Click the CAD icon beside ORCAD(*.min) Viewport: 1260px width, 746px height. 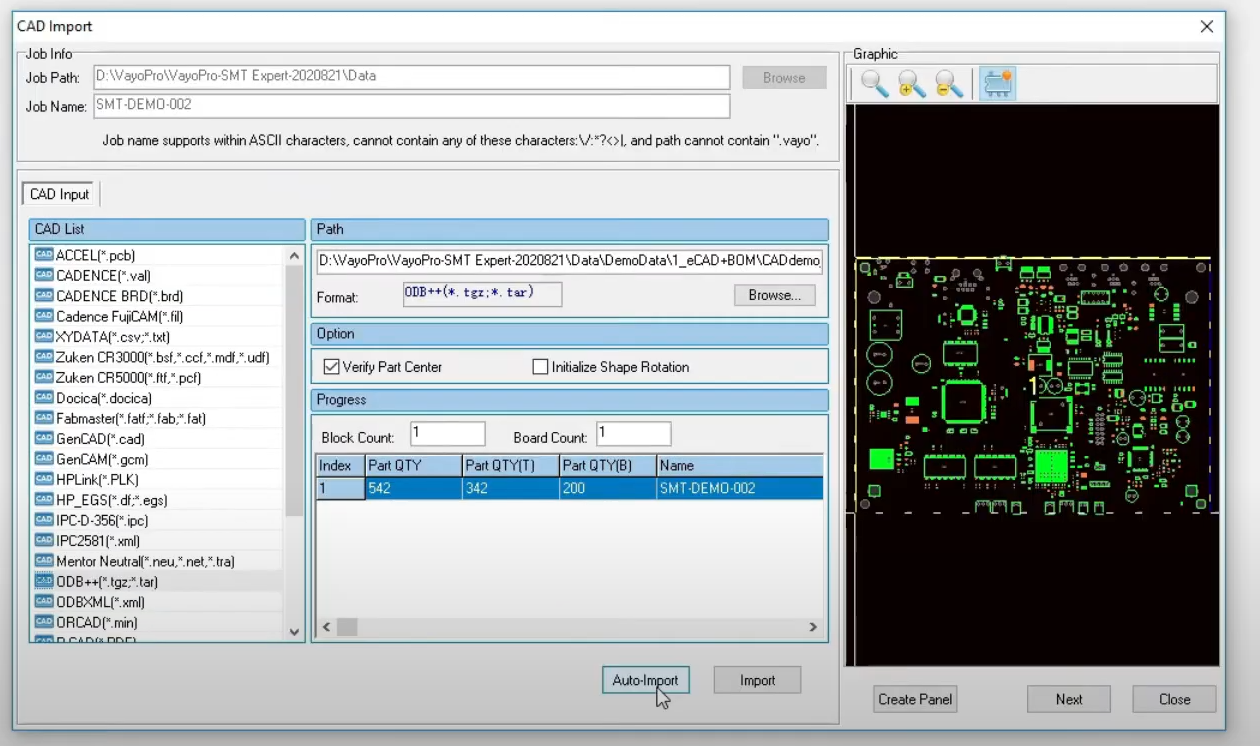(x=44, y=622)
